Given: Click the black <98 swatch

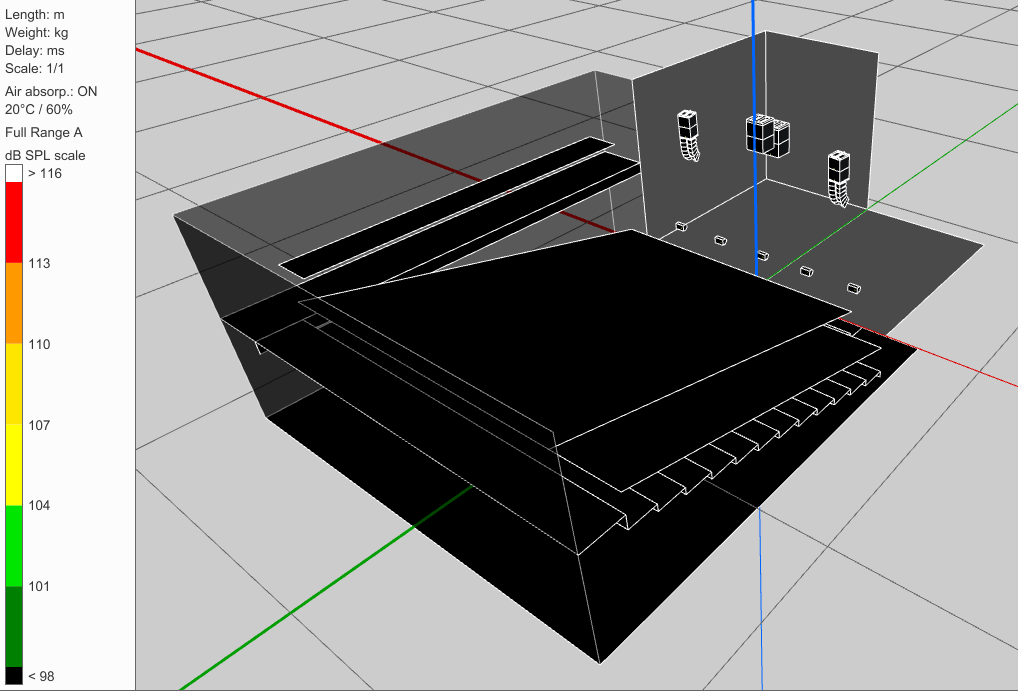Looking at the screenshot, I should [x=14, y=676].
